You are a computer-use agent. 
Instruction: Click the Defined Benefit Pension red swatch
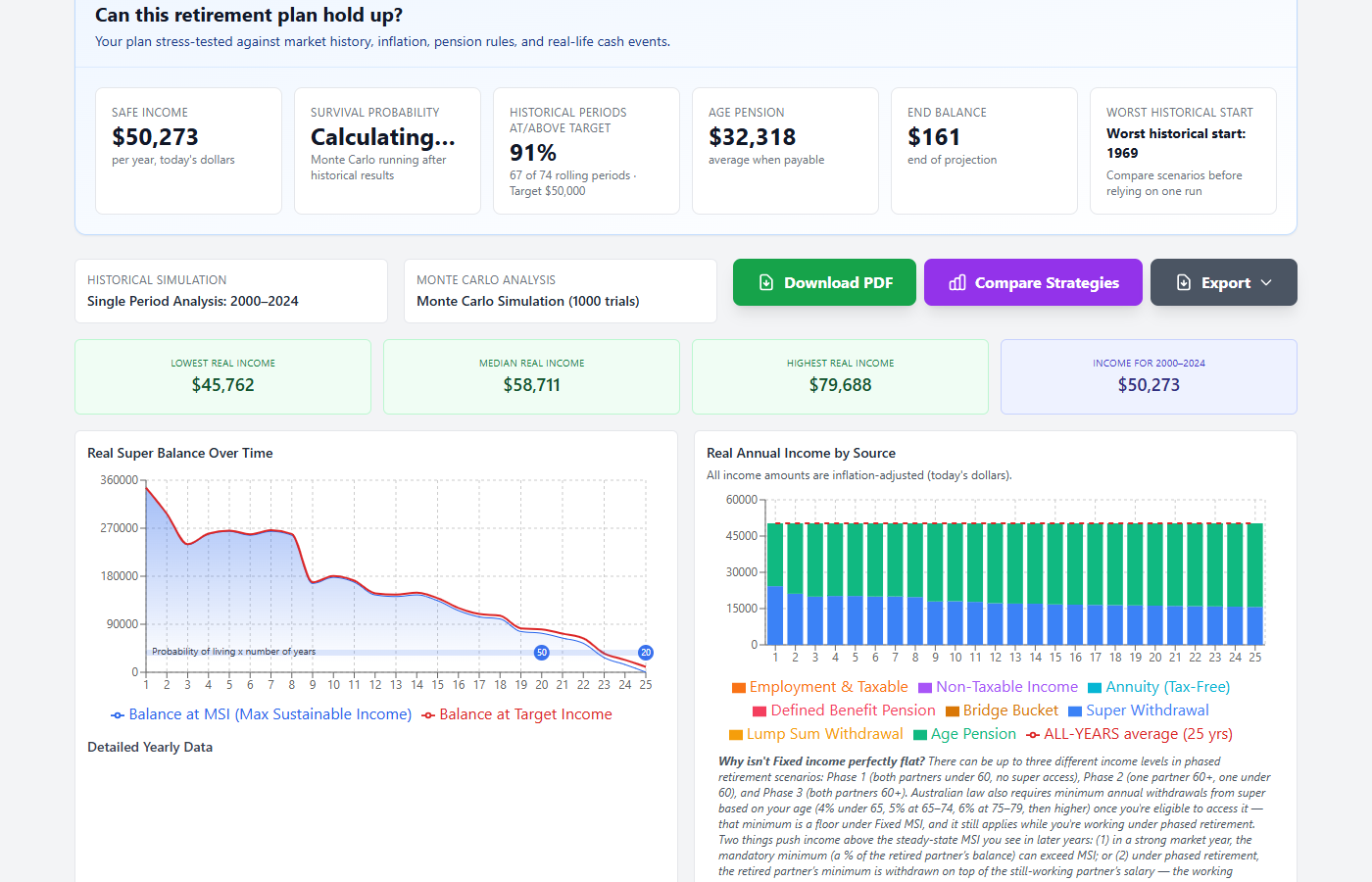coord(759,711)
